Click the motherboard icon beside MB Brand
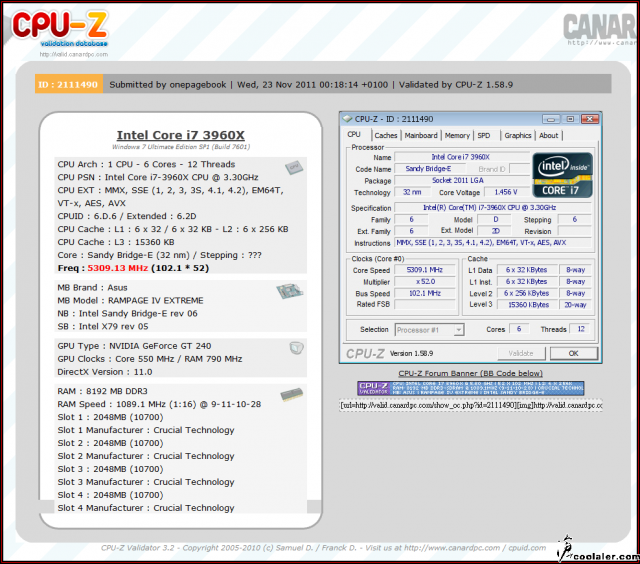The image size is (640, 564). (289, 291)
